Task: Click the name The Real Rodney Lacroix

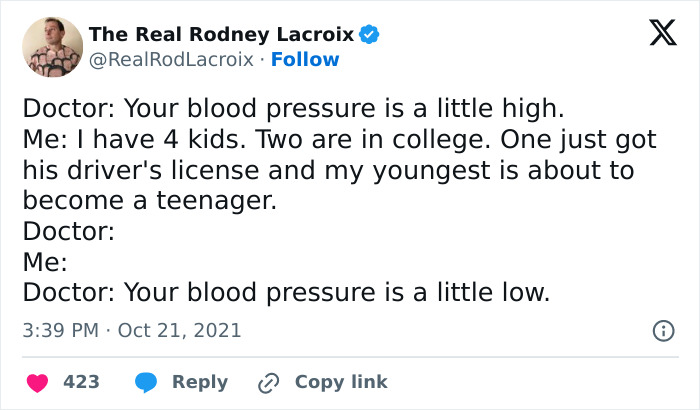Action: tap(221, 35)
